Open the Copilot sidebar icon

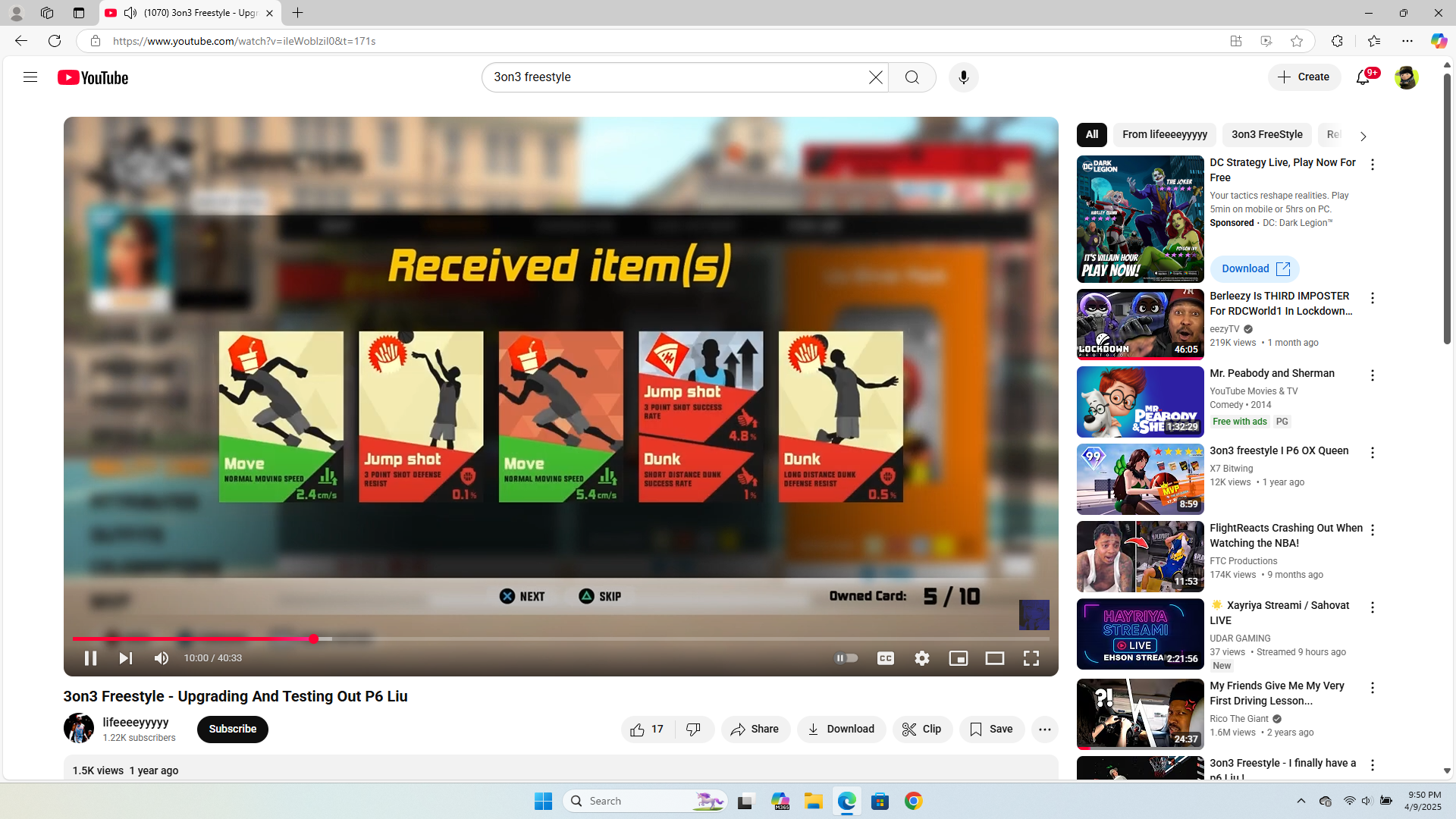(x=1439, y=41)
